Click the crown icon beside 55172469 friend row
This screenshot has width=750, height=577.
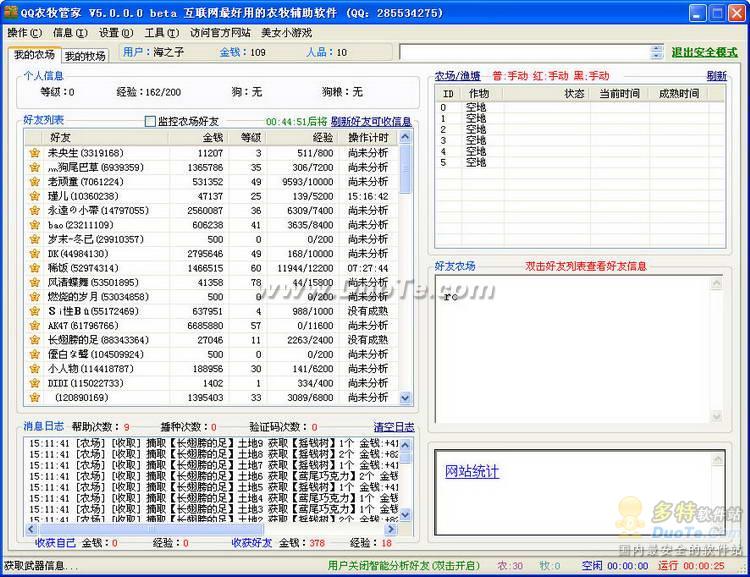(34, 311)
